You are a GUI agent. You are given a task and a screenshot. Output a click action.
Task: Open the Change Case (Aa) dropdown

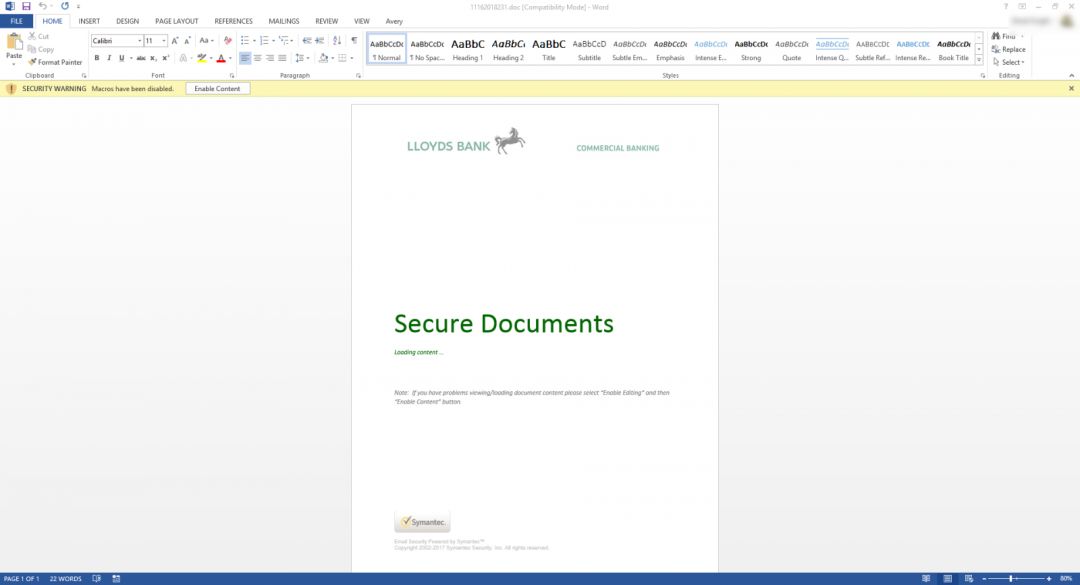click(x=206, y=41)
